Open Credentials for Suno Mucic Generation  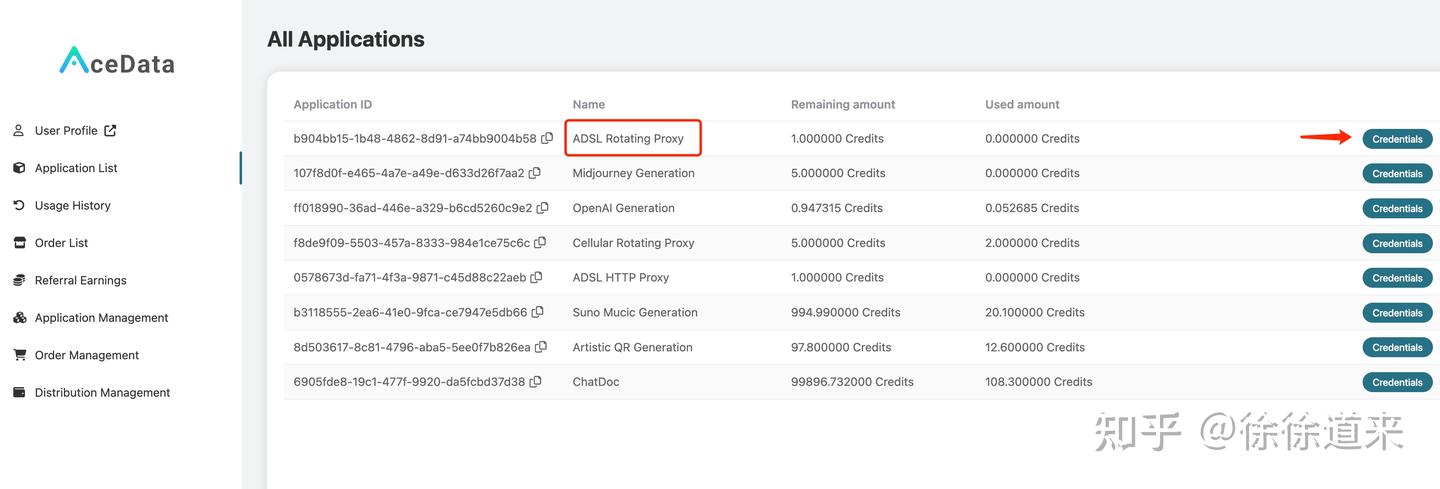pos(1397,313)
